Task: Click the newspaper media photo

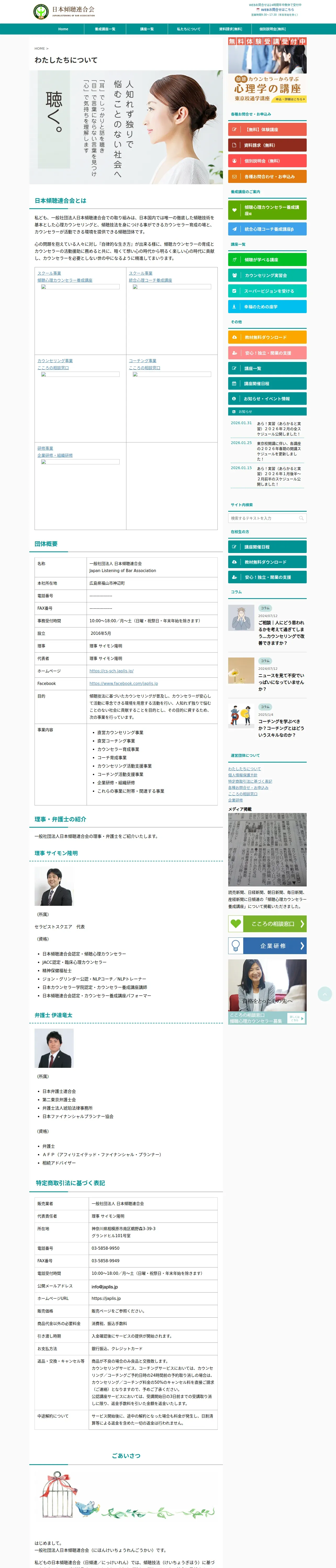Action: coord(267,850)
